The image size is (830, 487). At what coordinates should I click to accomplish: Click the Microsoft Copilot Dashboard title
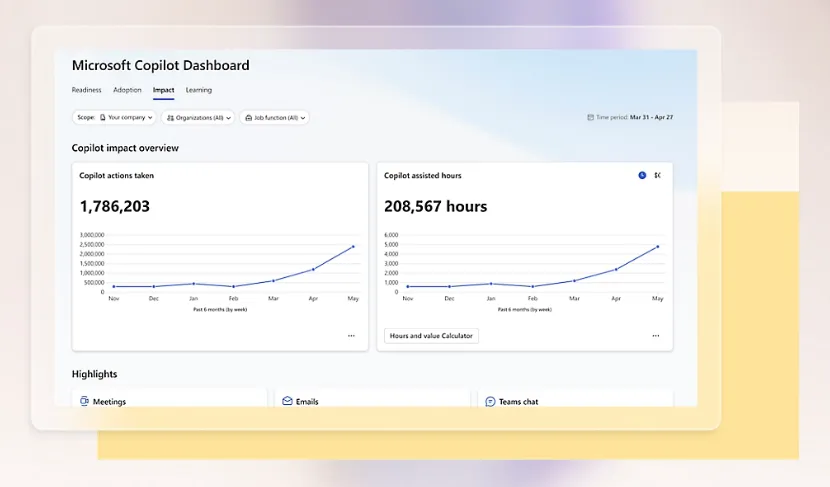pyautogui.click(x=160, y=65)
